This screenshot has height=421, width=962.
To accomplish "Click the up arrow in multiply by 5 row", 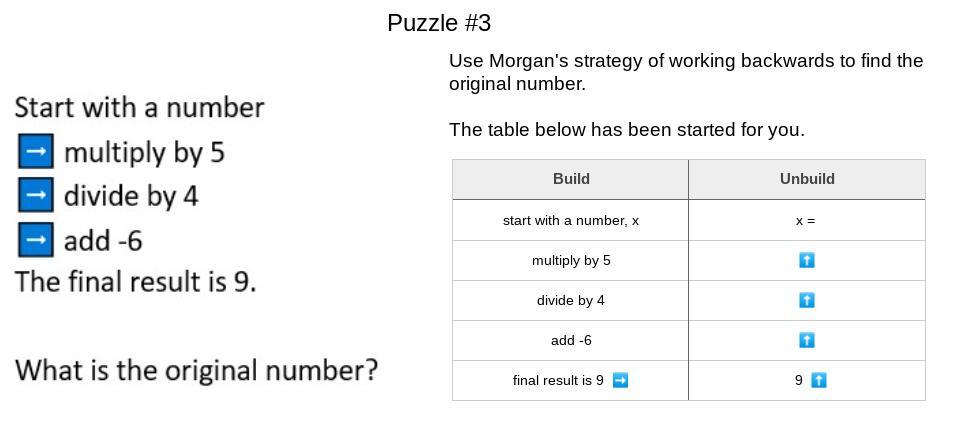I will click(807, 260).
